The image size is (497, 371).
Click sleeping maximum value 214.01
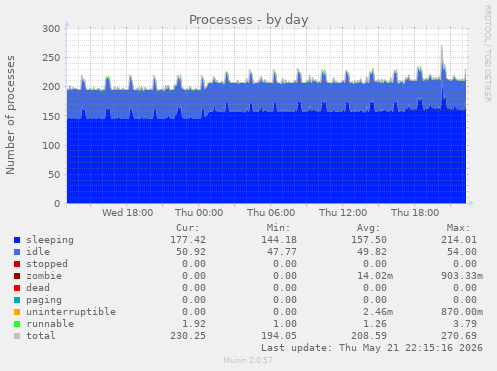[459, 240]
